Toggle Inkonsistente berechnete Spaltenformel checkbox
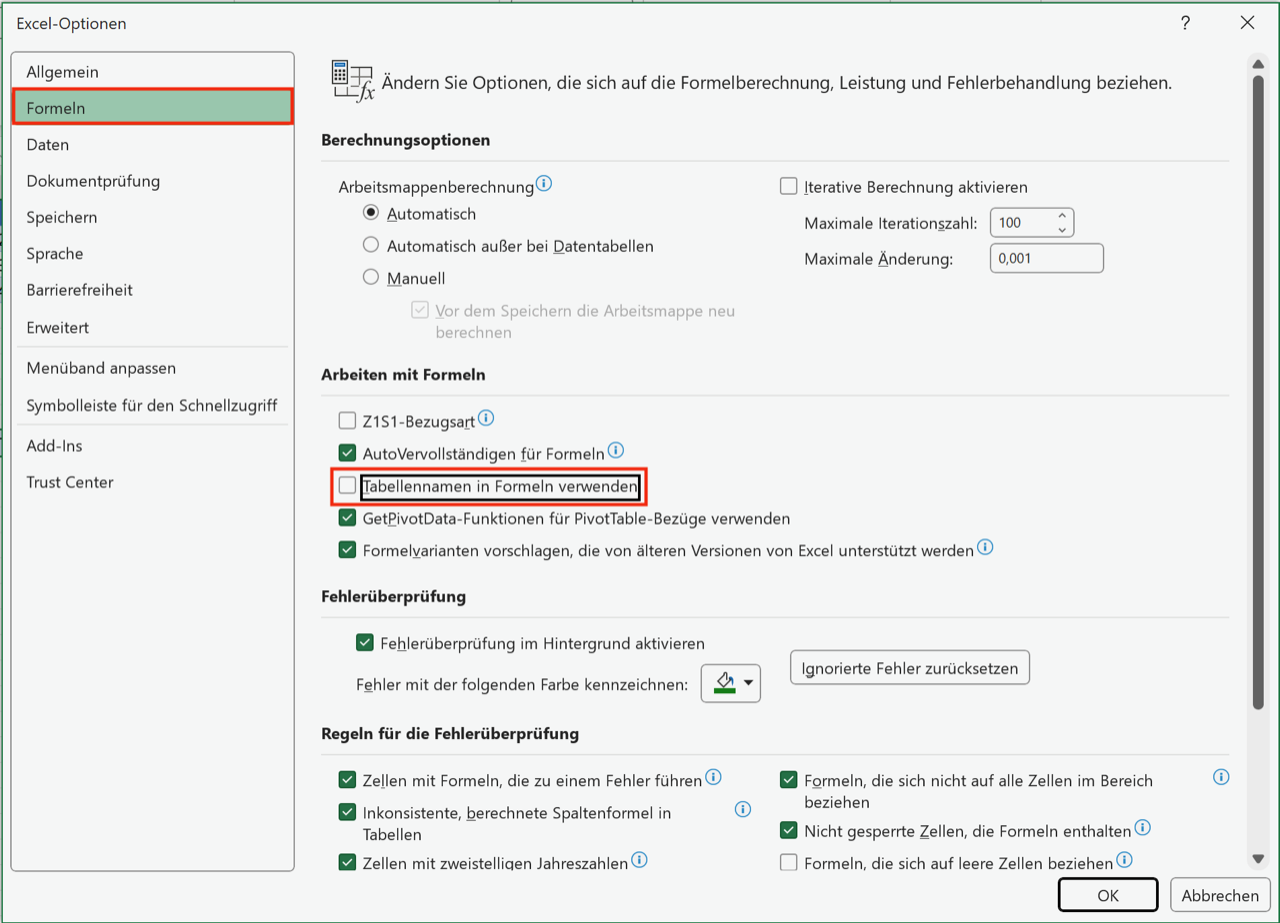 point(347,812)
